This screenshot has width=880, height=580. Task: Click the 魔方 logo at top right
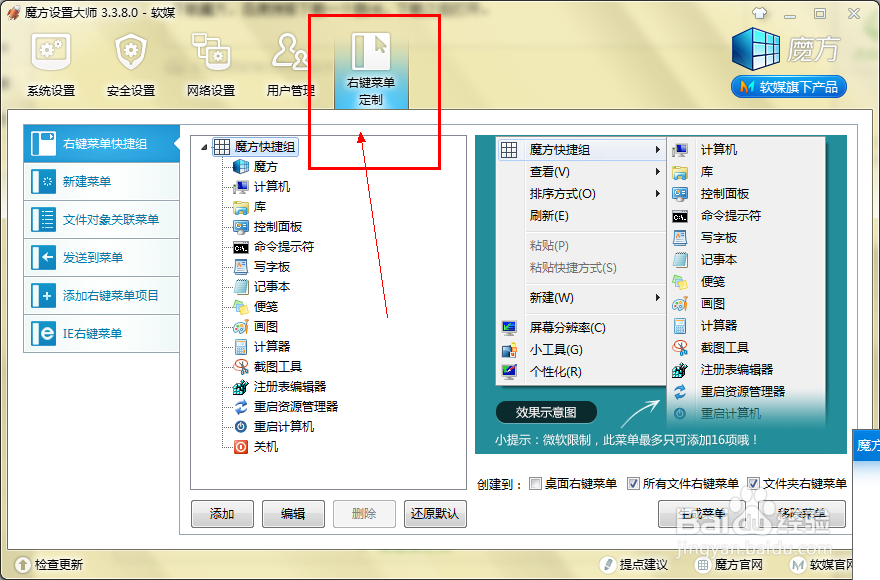pyautogui.click(x=788, y=49)
